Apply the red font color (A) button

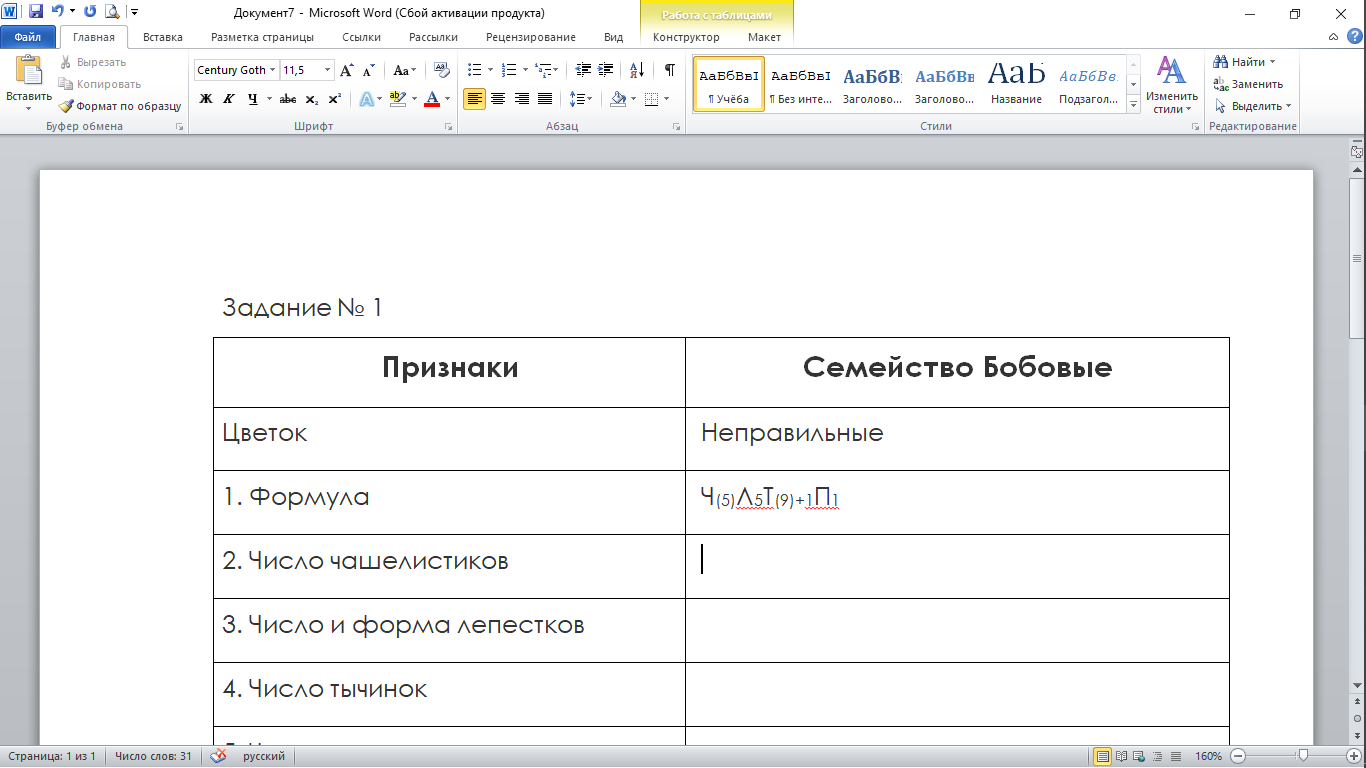432,99
